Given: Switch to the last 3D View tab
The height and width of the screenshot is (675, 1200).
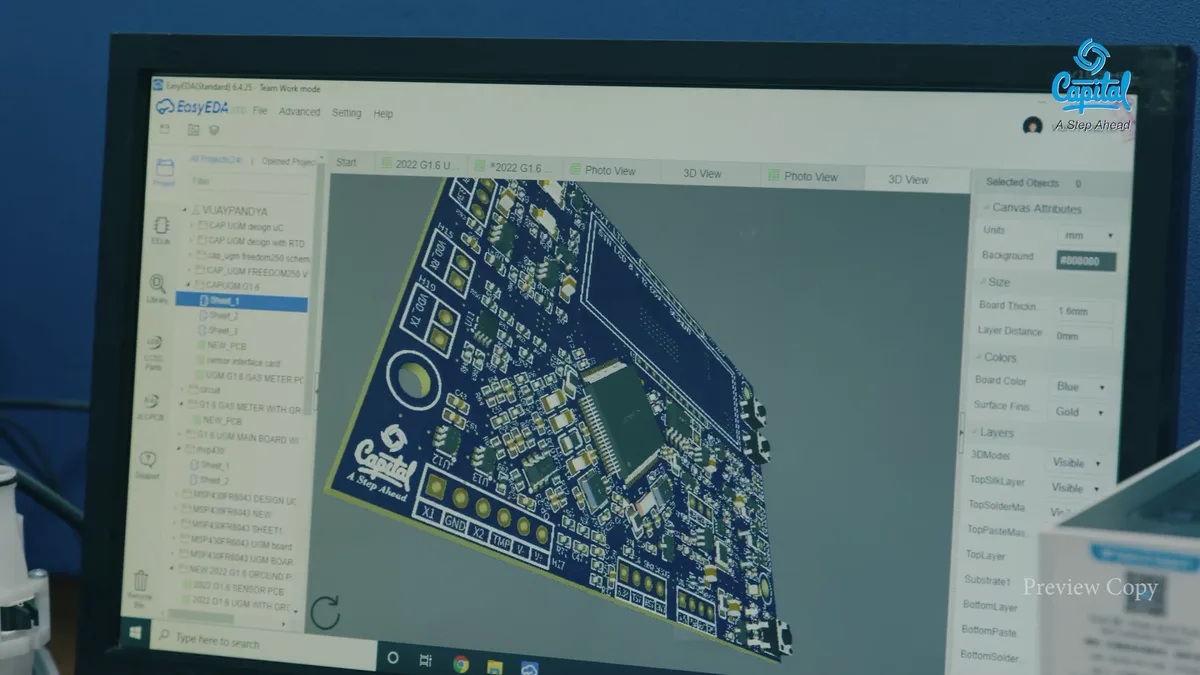Looking at the screenshot, I should 908,180.
